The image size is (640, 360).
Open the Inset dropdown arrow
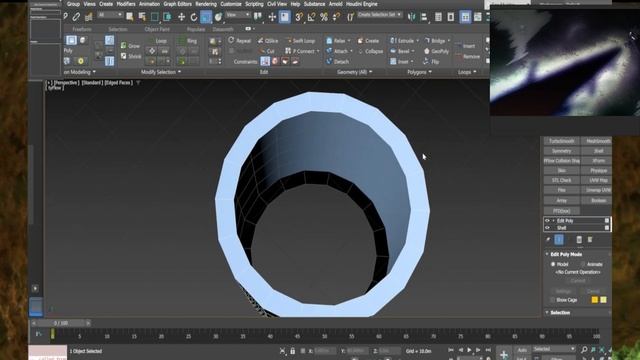coord(412,62)
